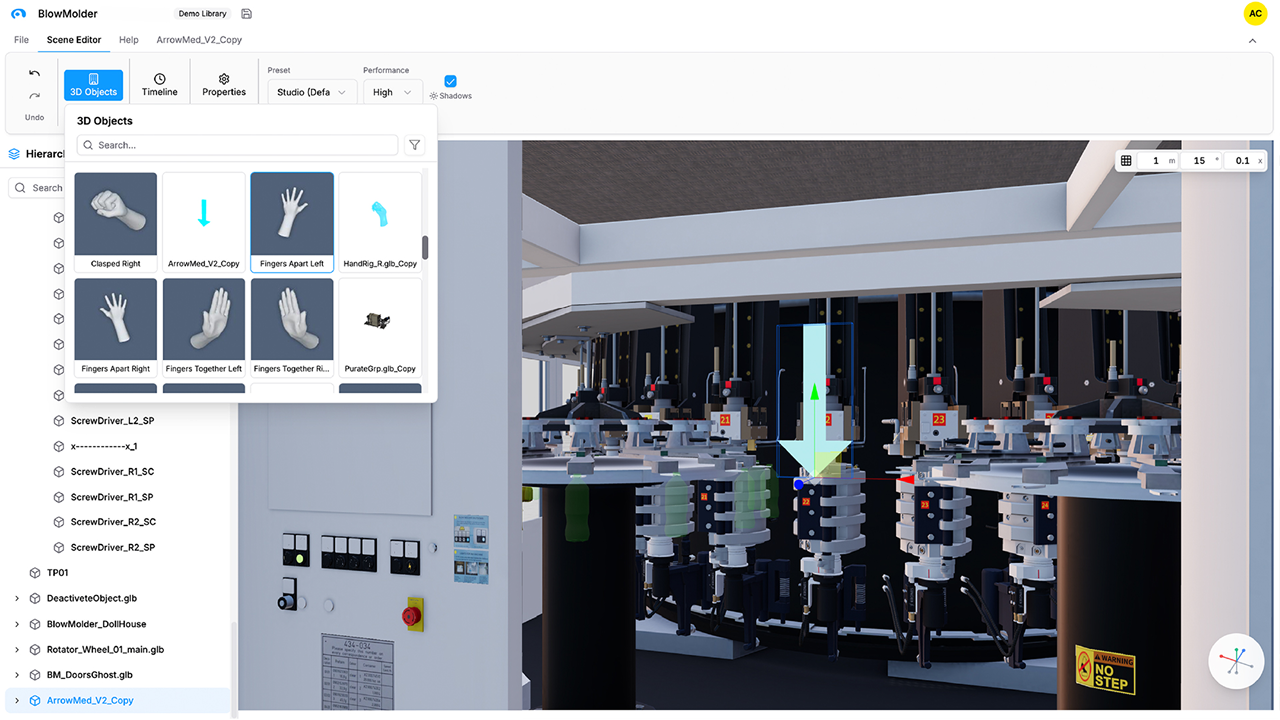The image size is (1280, 720).
Task: Click the 3D Objects panel scrollbar
Action: (425, 248)
